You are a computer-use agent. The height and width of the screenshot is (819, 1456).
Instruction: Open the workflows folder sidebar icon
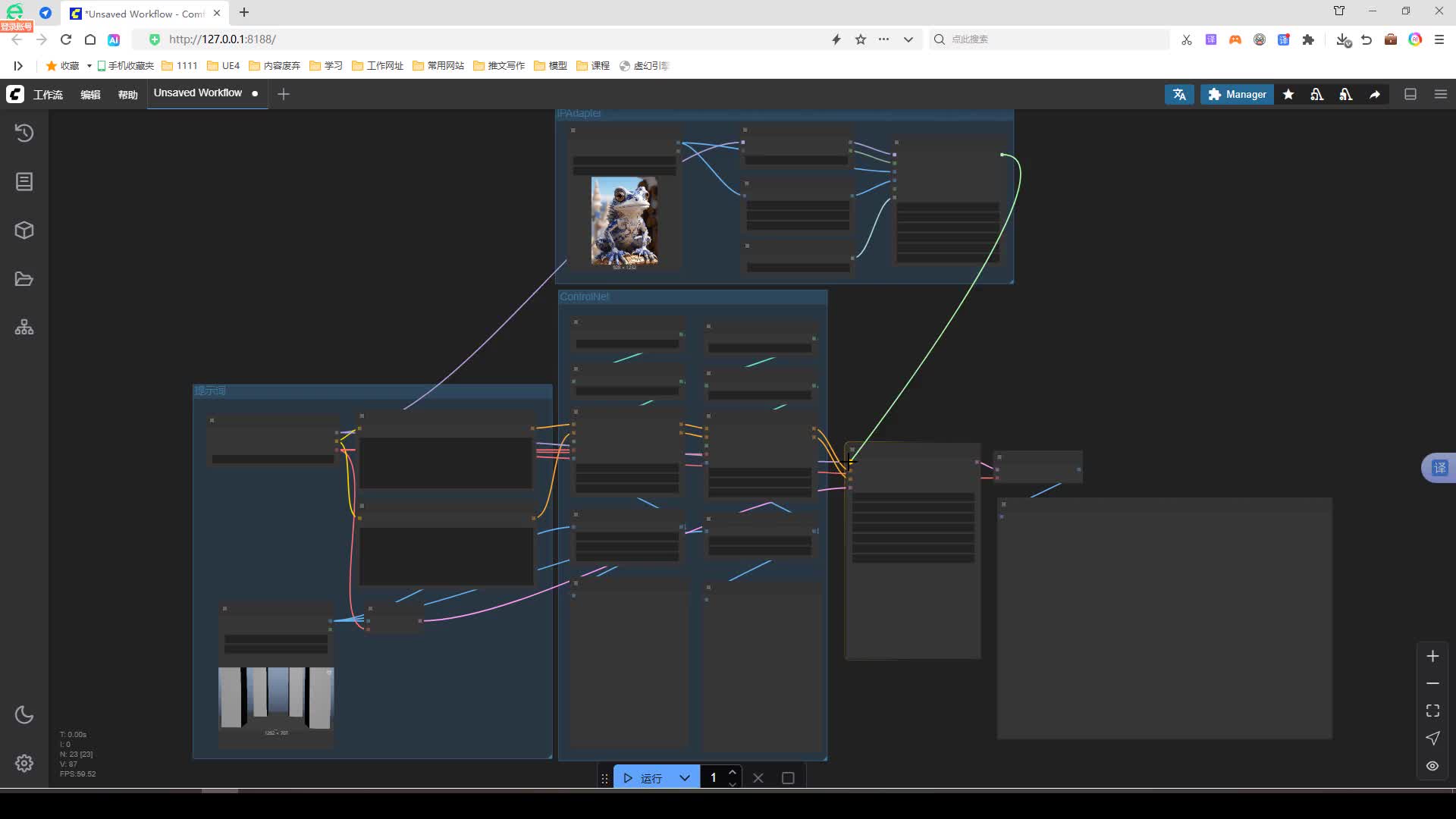[24, 279]
